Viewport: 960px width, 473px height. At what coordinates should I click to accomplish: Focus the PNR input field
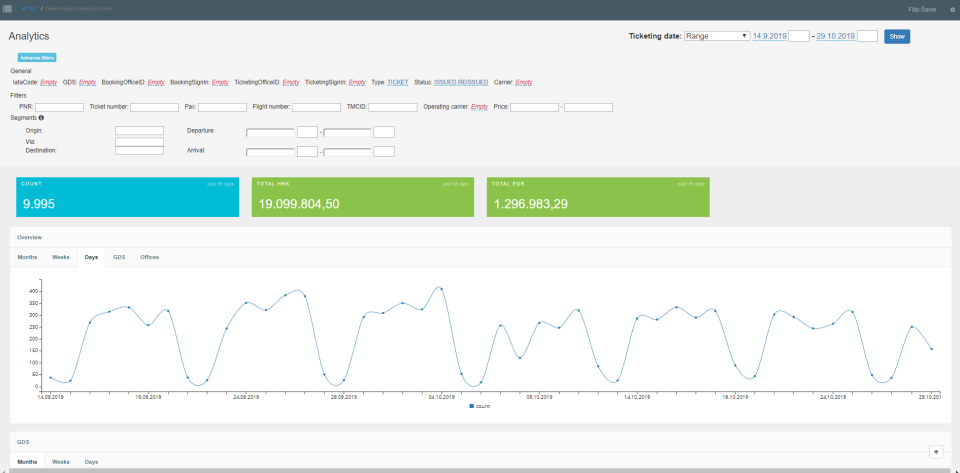tap(59, 107)
